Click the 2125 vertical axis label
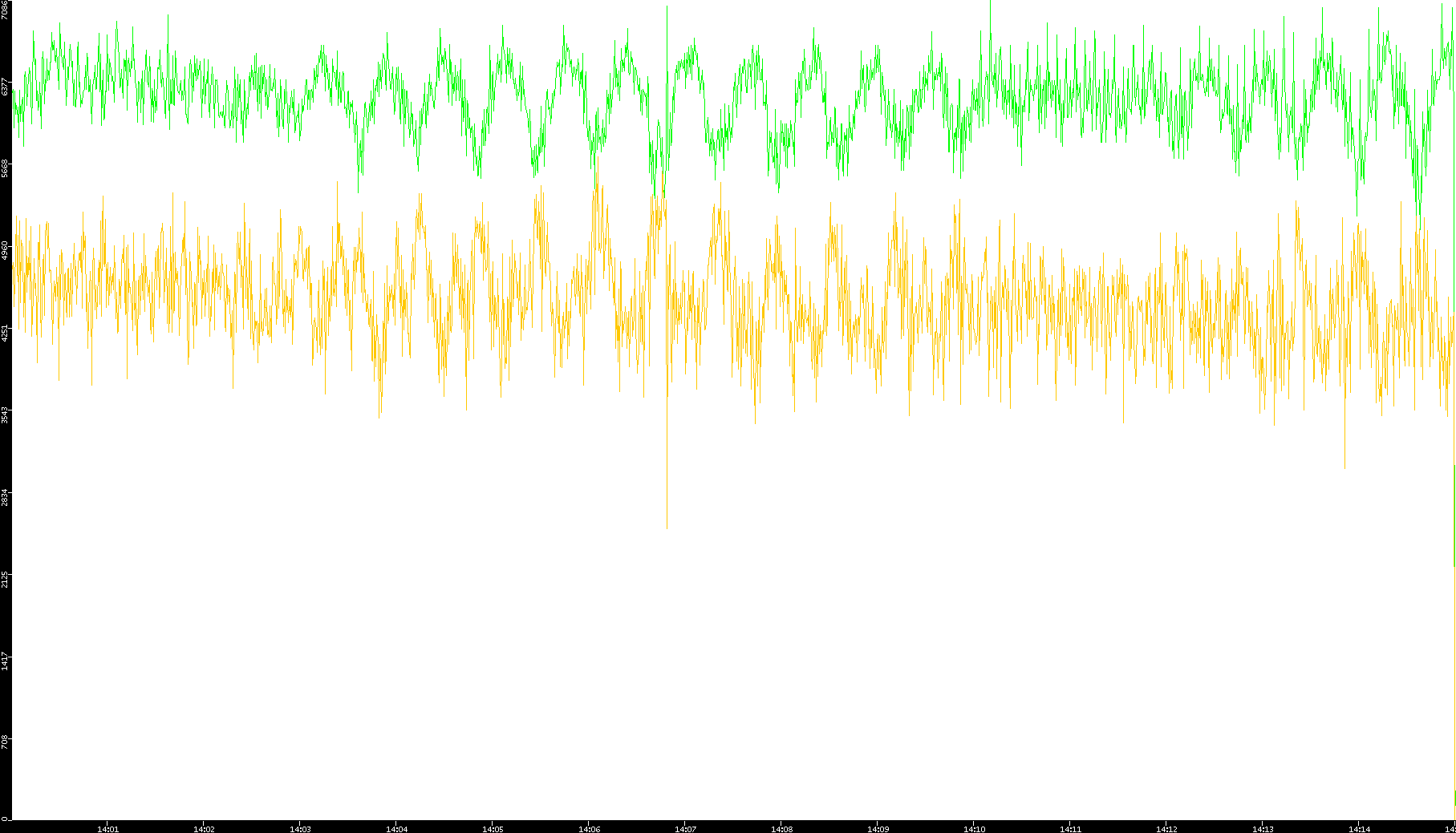Viewport: 1456px width, 833px height. (5, 578)
